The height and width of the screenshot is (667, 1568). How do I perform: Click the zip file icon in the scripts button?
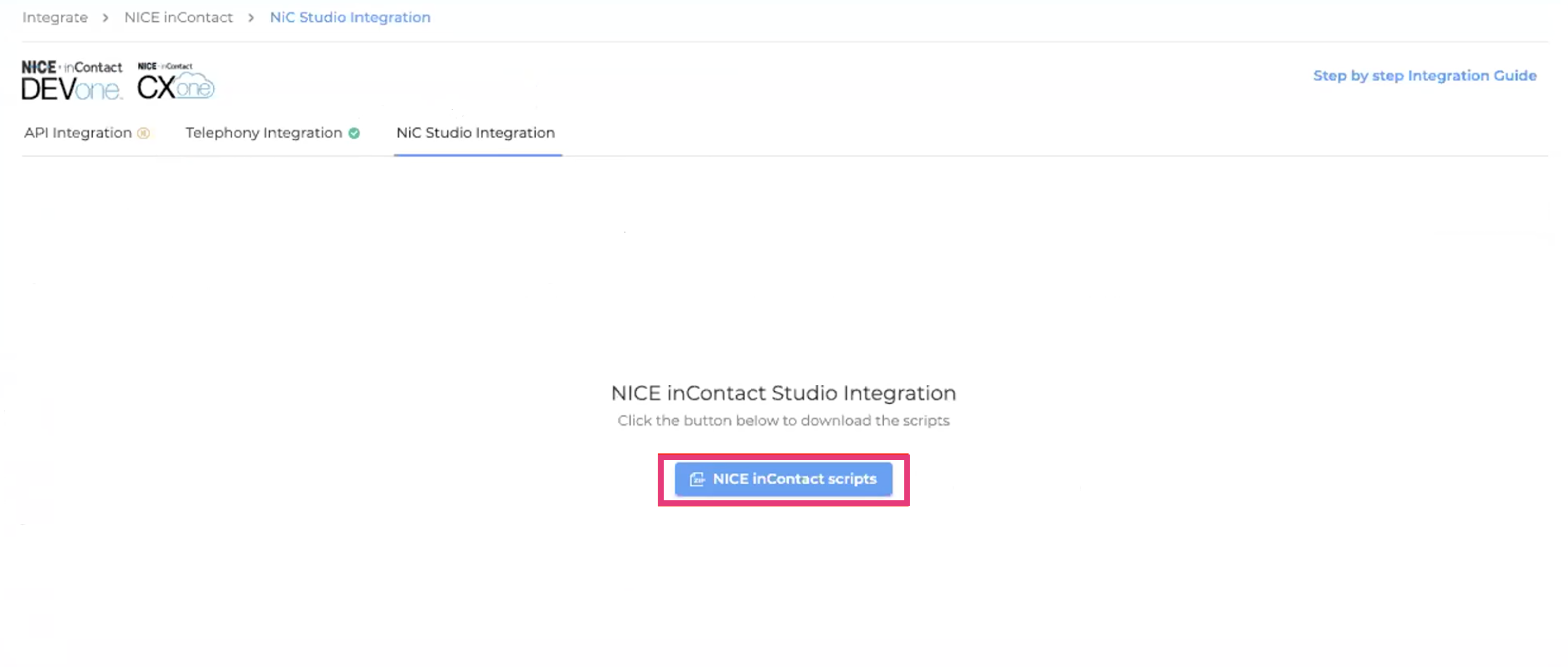[x=697, y=479]
